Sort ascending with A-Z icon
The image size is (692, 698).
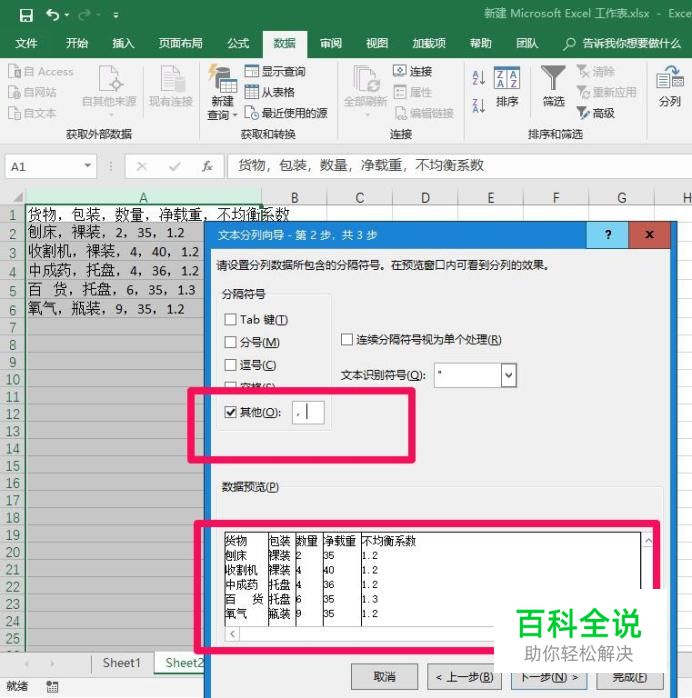(478, 77)
